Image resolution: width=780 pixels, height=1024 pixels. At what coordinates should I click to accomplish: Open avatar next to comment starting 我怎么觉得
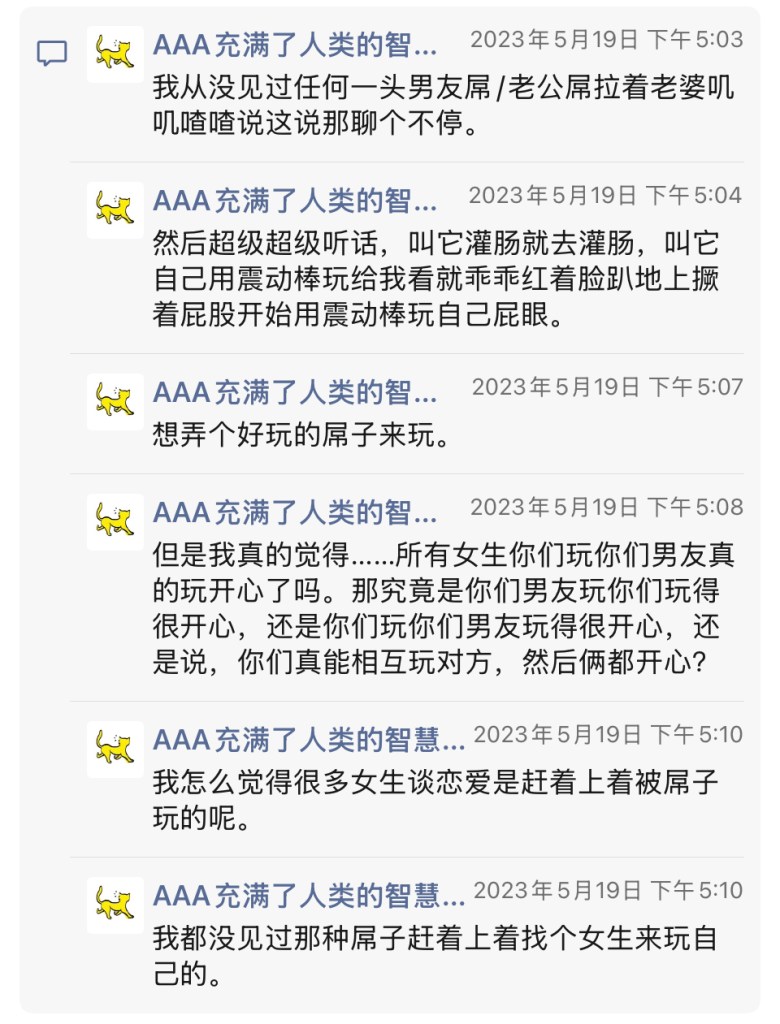click(115, 749)
